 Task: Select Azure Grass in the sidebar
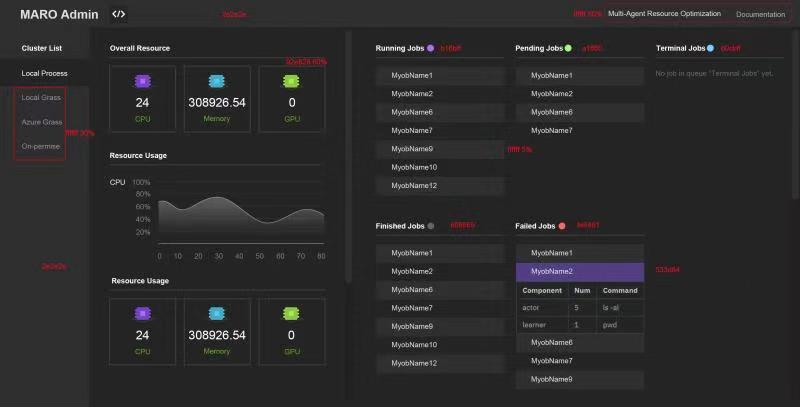click(x=42, y=122)
